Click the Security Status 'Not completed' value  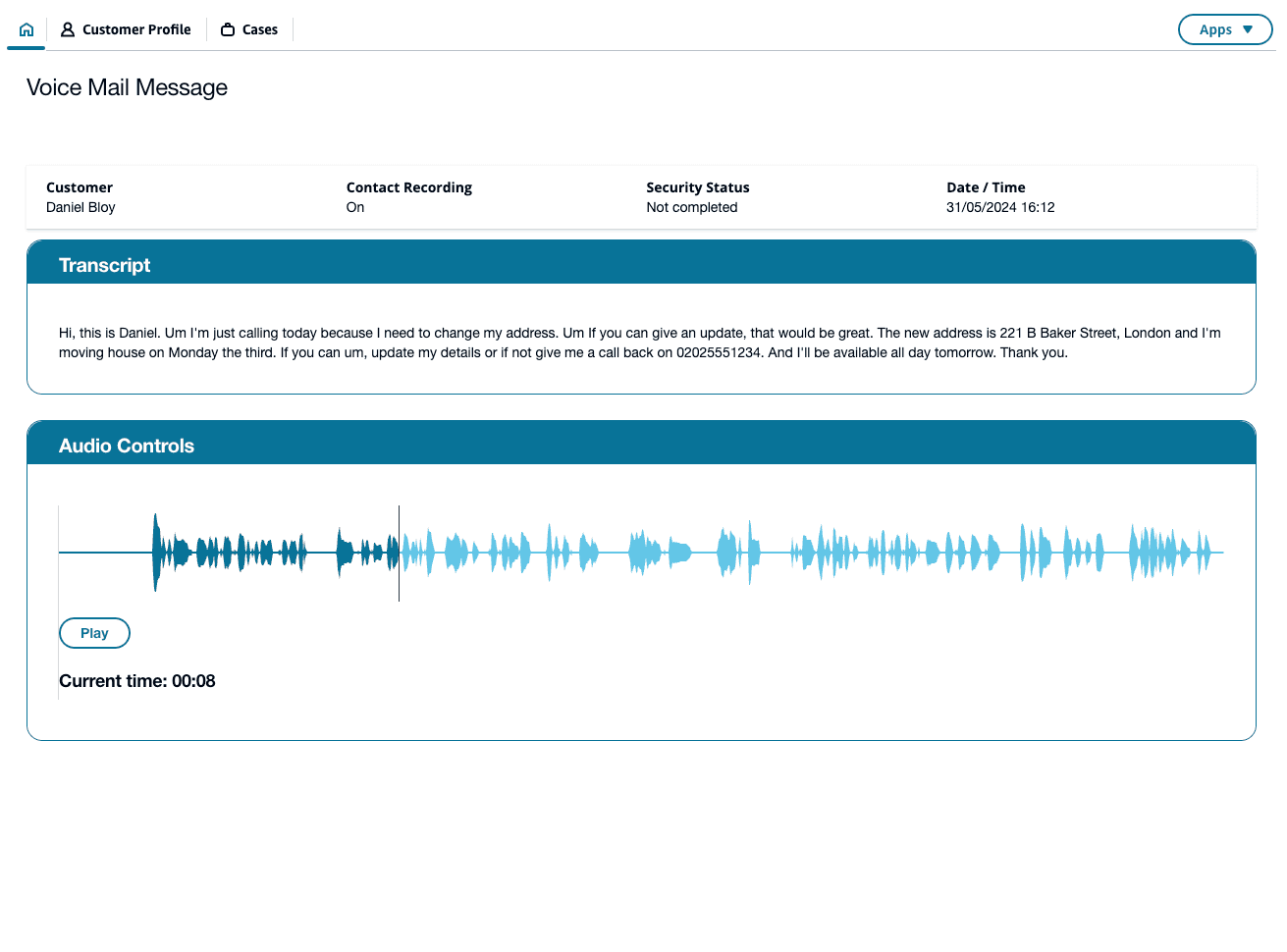(691, 207)
